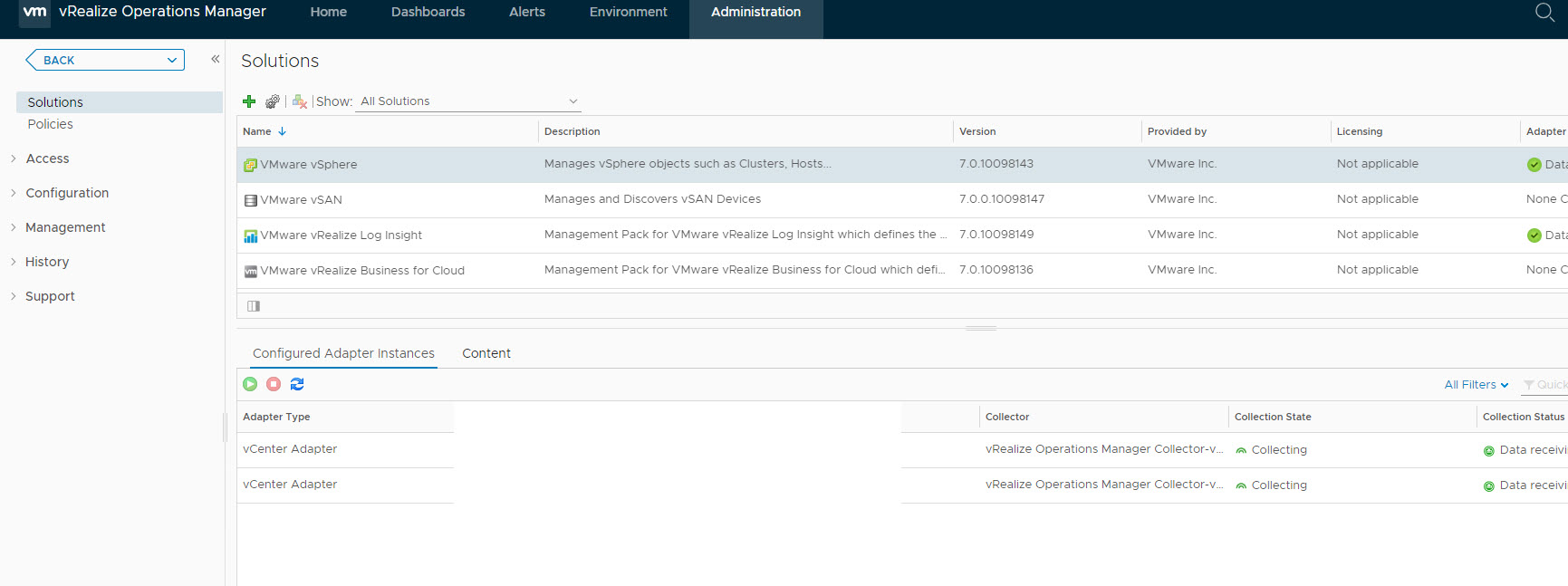Image resolution: width=1568 pixels, height=586 pixels.
Task: Click the Uninstall solution icon
Action: [300, 101]
